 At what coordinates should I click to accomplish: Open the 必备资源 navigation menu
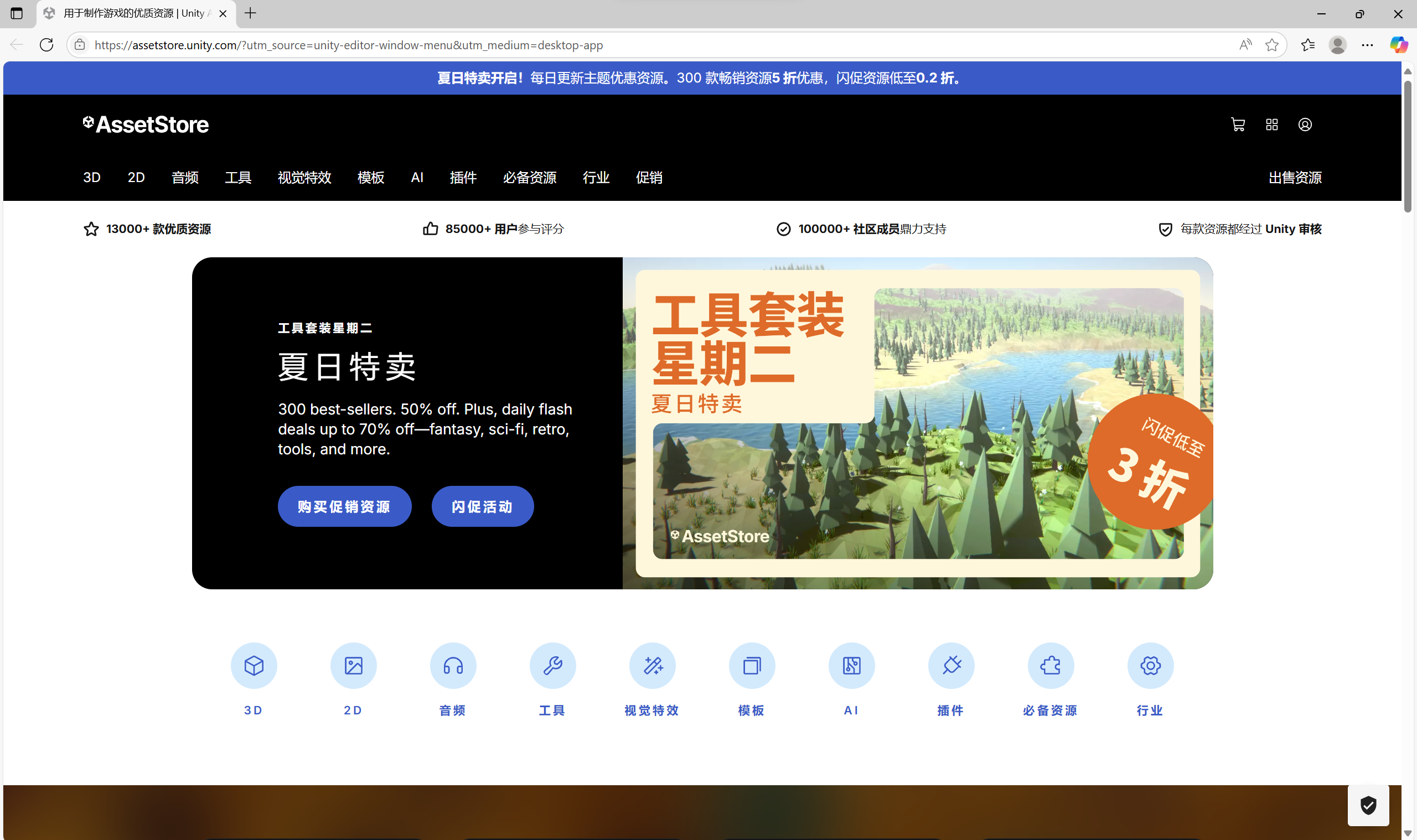(529, 178)
